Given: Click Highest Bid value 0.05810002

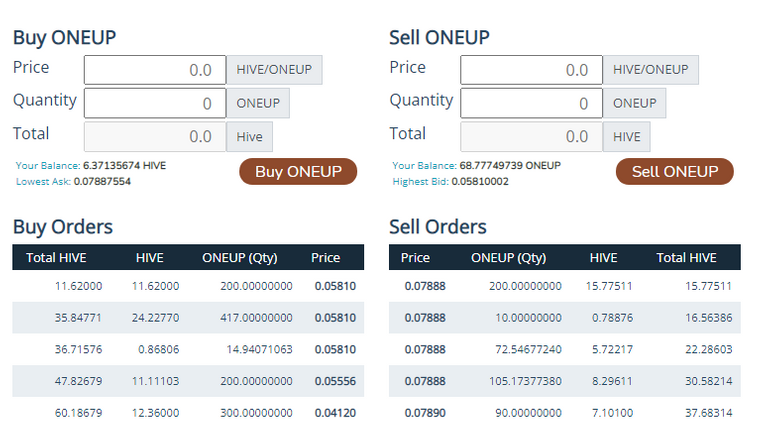Looking at the screenshot, I should (480, 182).
